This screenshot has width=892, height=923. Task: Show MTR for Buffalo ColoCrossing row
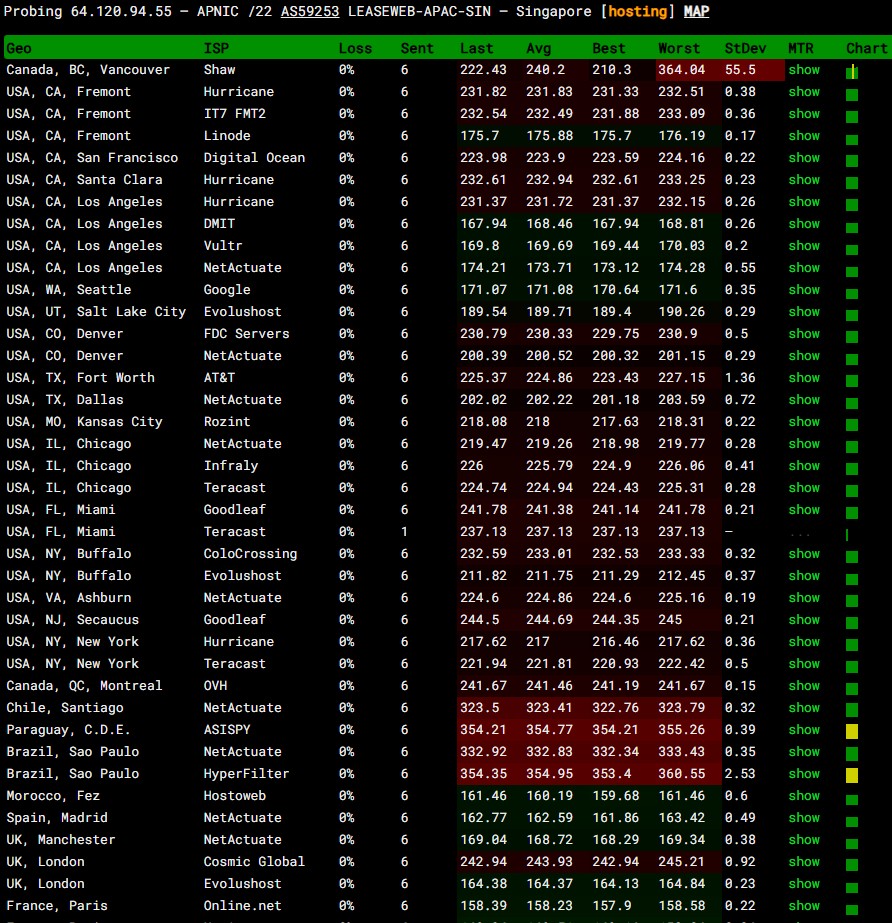pyautogui.click(x=804, y=553)
